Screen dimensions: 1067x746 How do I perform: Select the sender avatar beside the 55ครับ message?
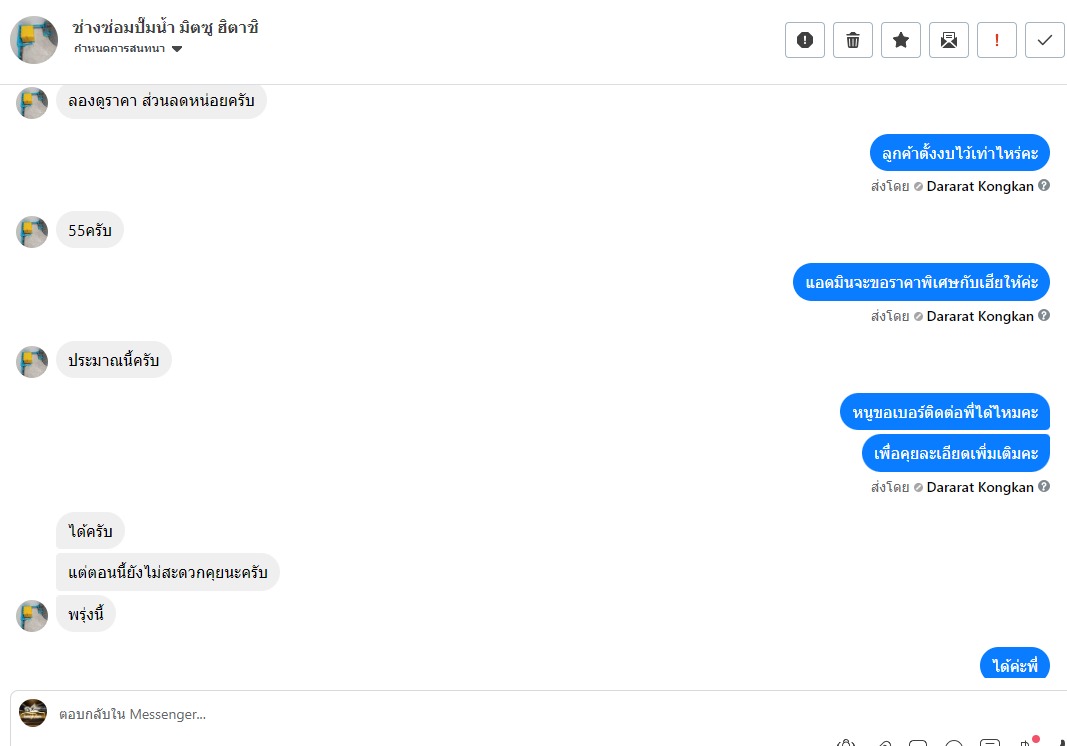click(32, 232)
